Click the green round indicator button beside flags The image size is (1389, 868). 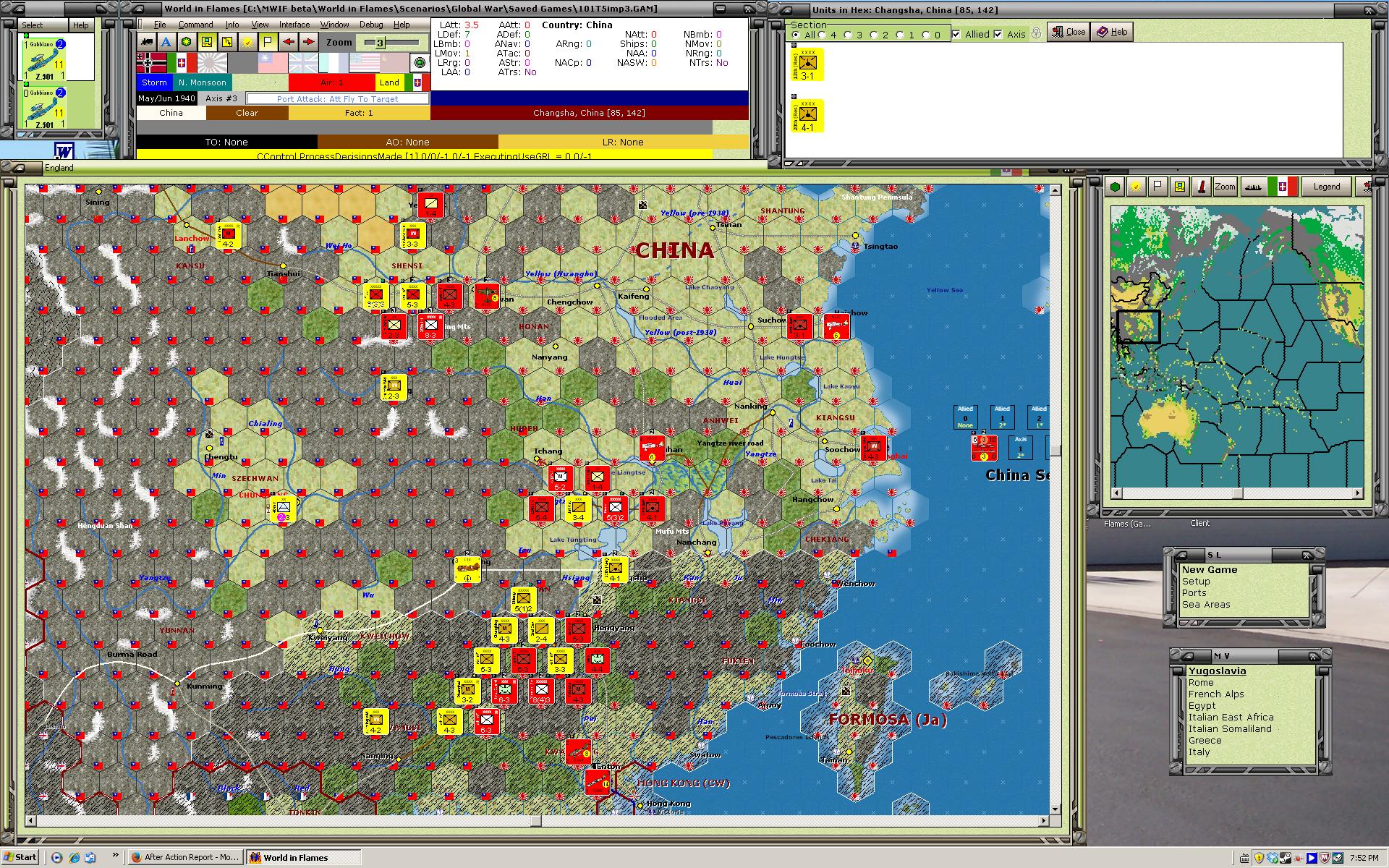(x=420, y=63)
